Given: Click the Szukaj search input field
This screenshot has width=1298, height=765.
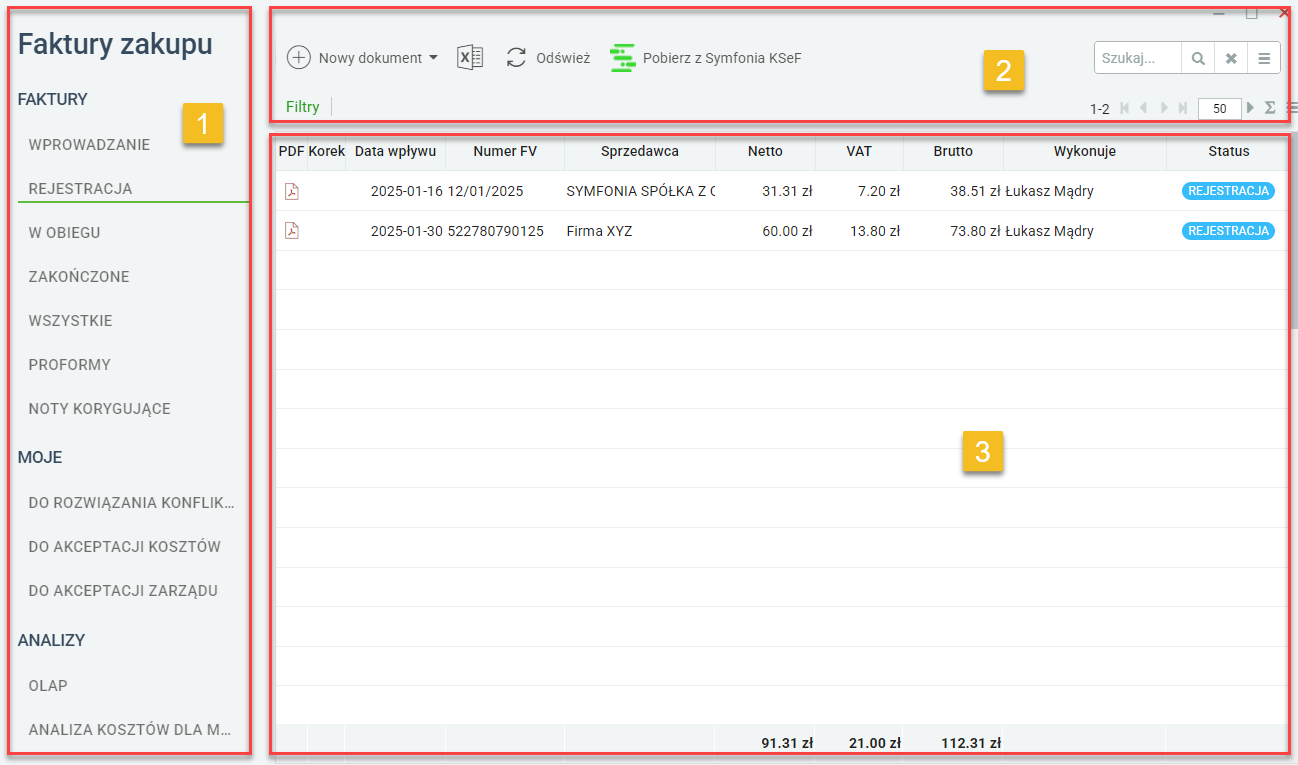Looking at the screenshot, I should [1138, 59].
